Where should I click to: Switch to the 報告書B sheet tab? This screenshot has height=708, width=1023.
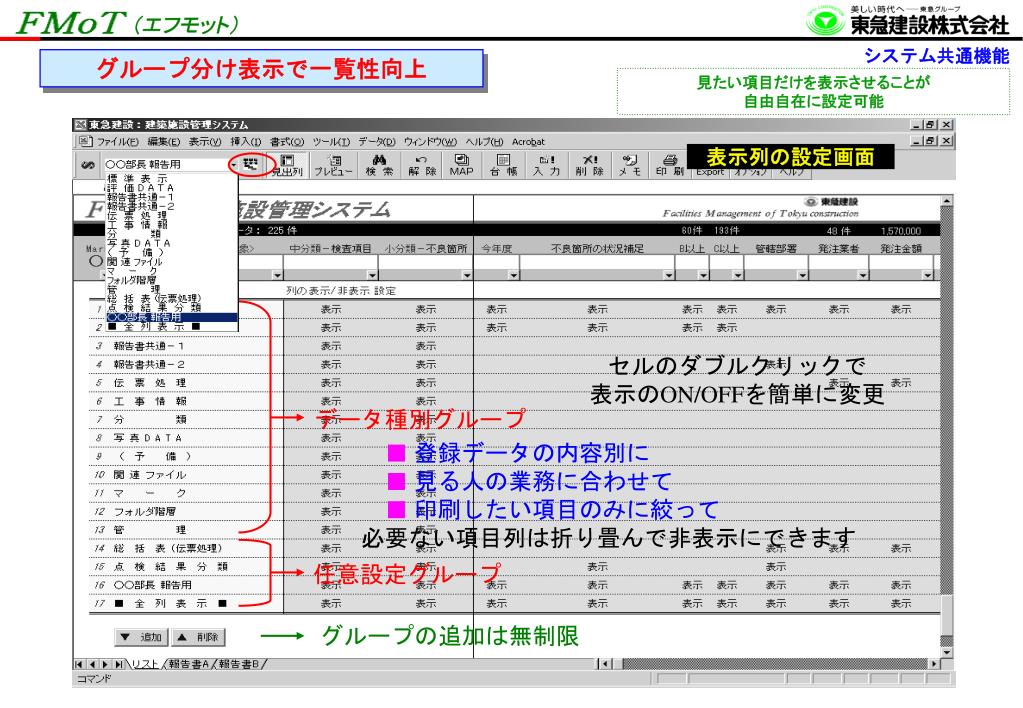click(239, 664)
